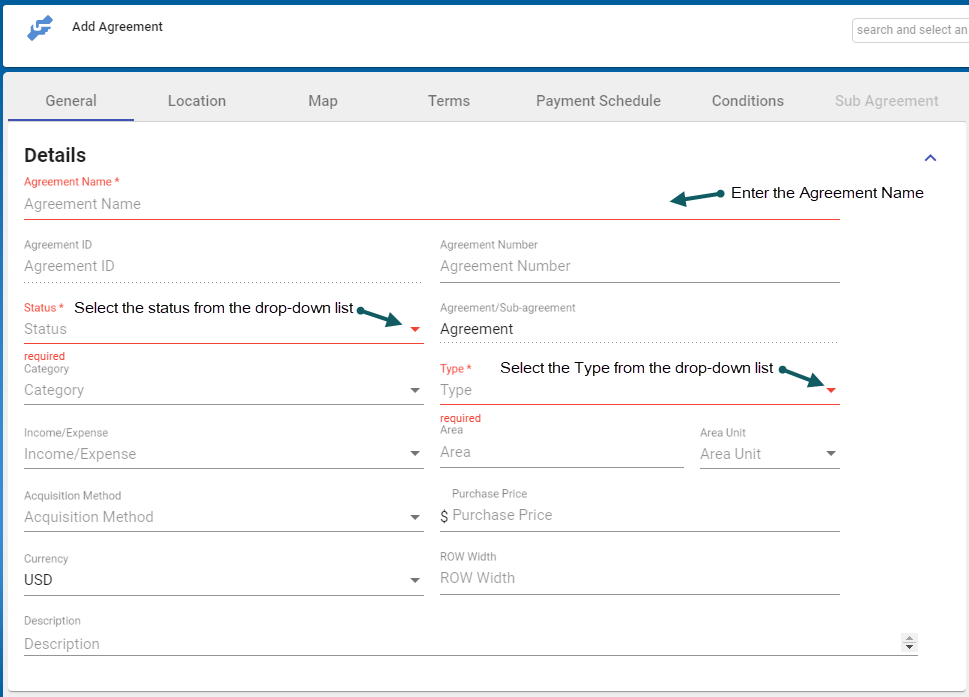Image resolution: width=969 pixels, height=697 pixels.
Task: Click the Agreement Name input field
Action: click(x=340, y=204)
